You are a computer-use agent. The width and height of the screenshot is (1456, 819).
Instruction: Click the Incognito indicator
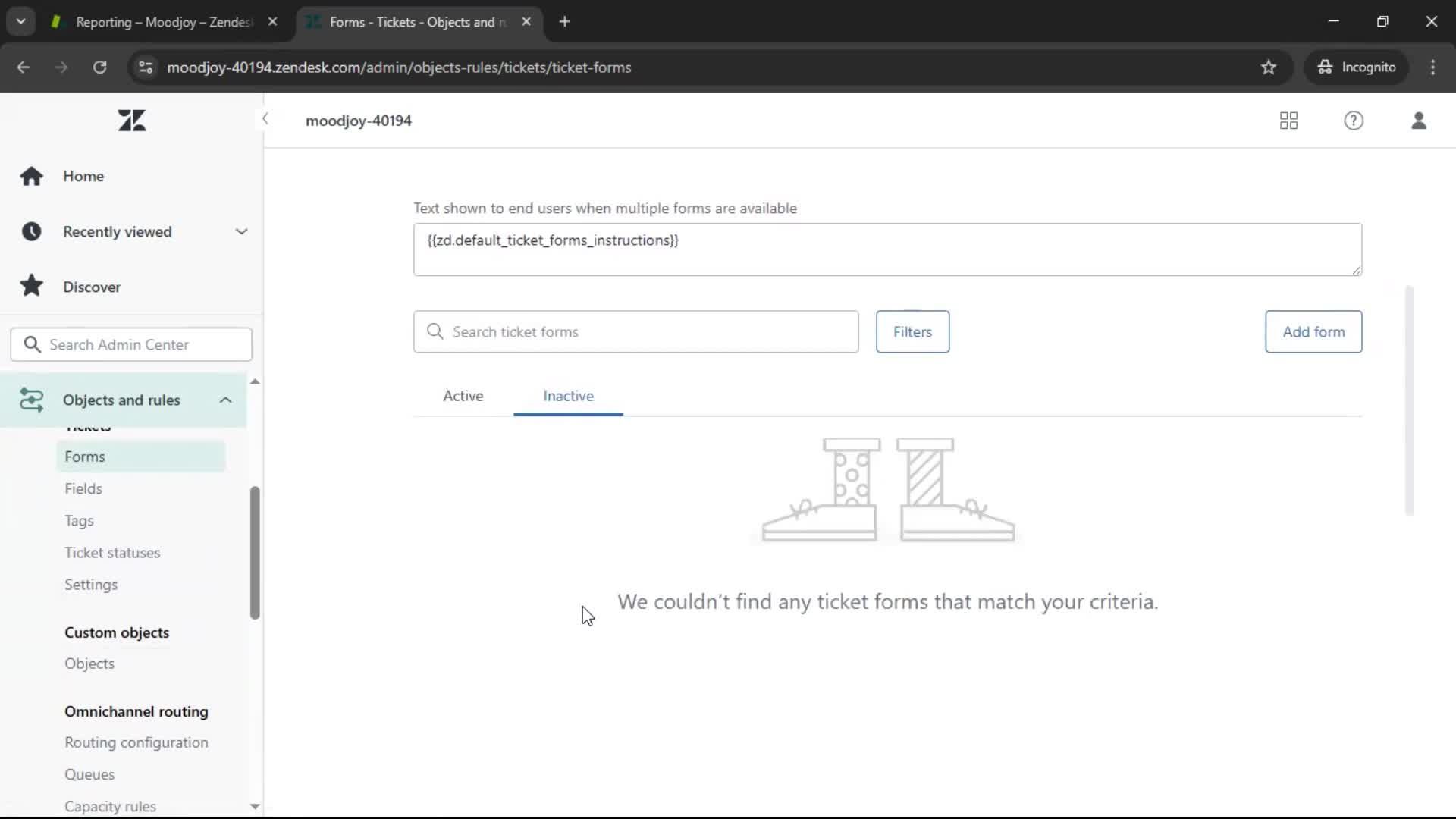tap(1357, 67)
